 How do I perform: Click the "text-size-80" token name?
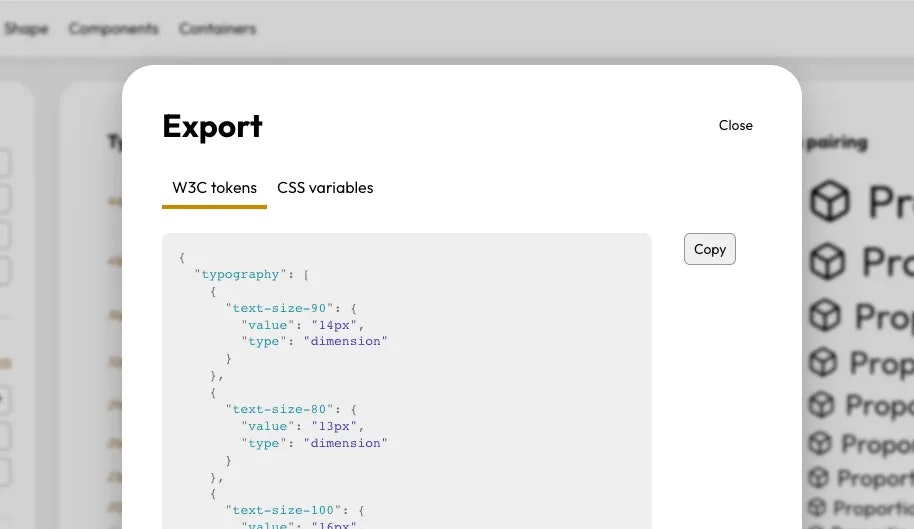coord(279,410)
